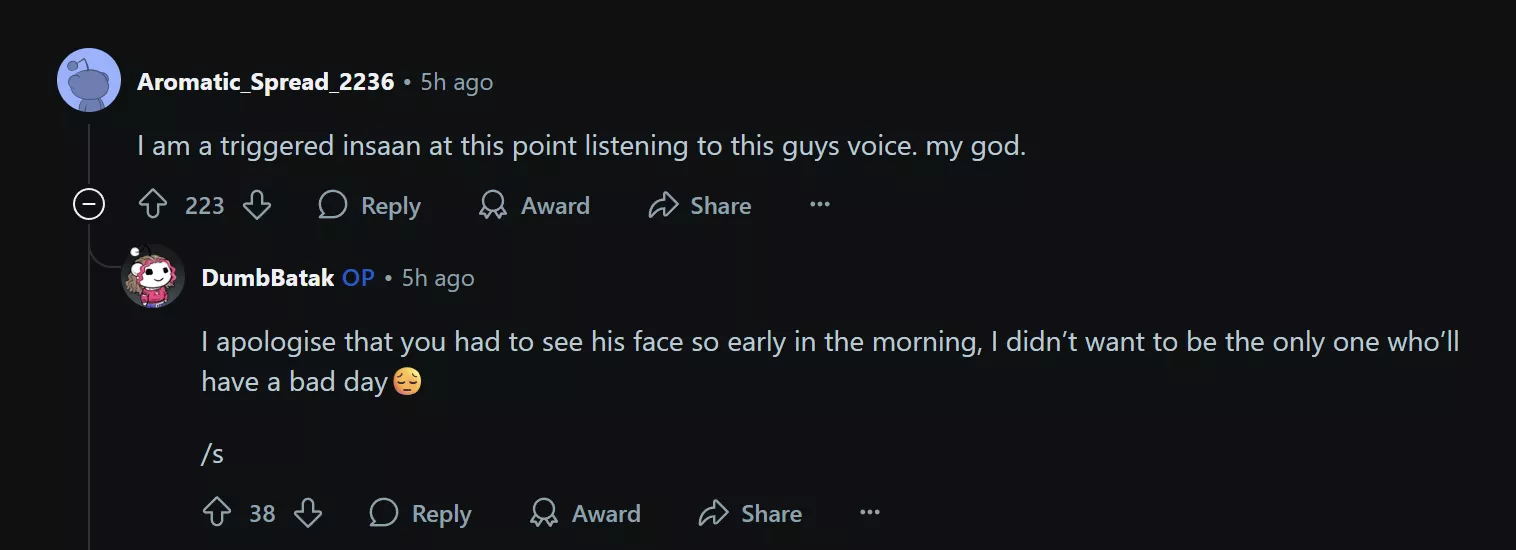Share Aromatic_Spread_2236's comment
This screenshot has width=1516, height=550.
click(699, 206)
